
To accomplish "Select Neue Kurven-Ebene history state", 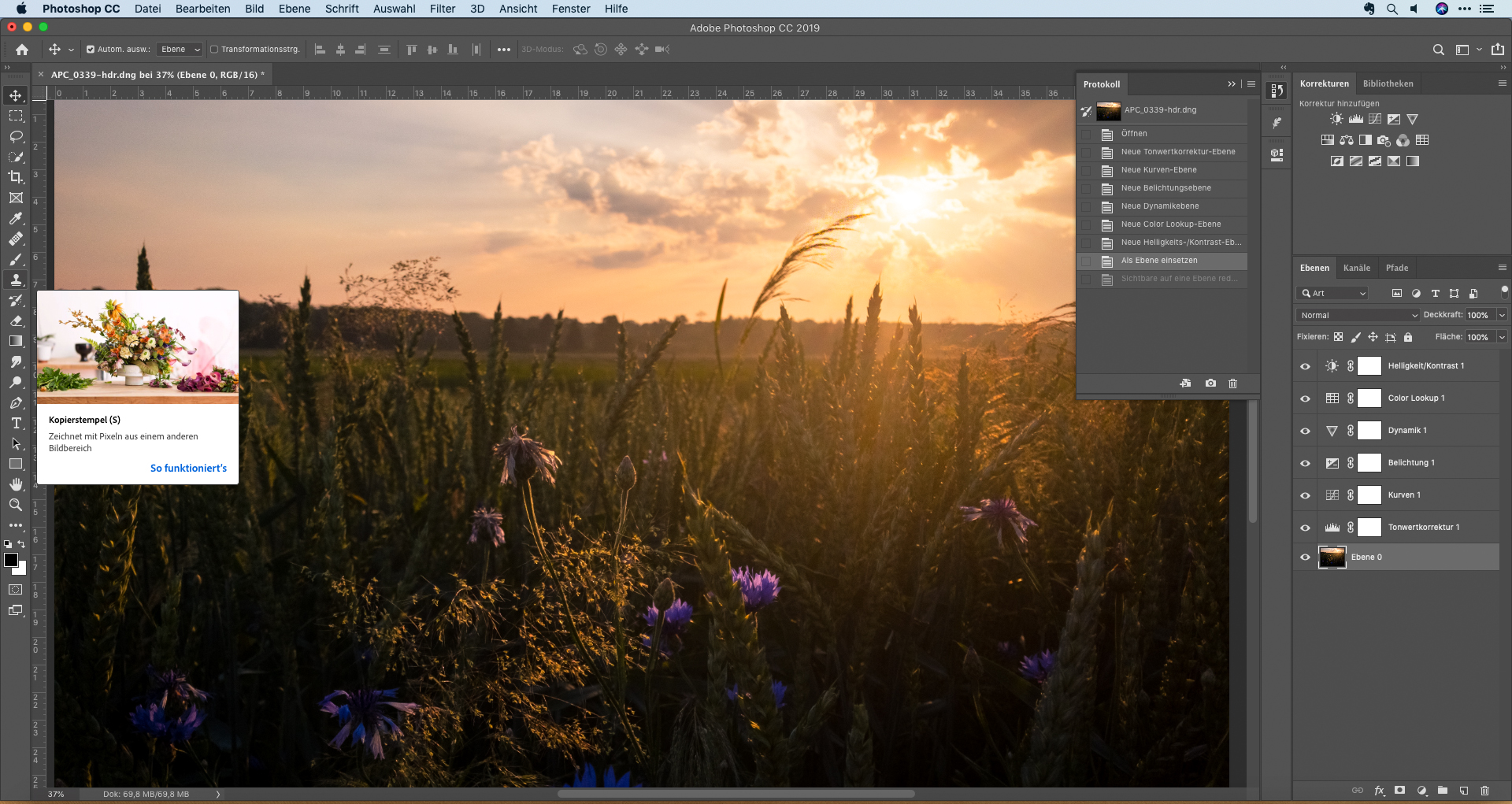I will point(1162,170).
